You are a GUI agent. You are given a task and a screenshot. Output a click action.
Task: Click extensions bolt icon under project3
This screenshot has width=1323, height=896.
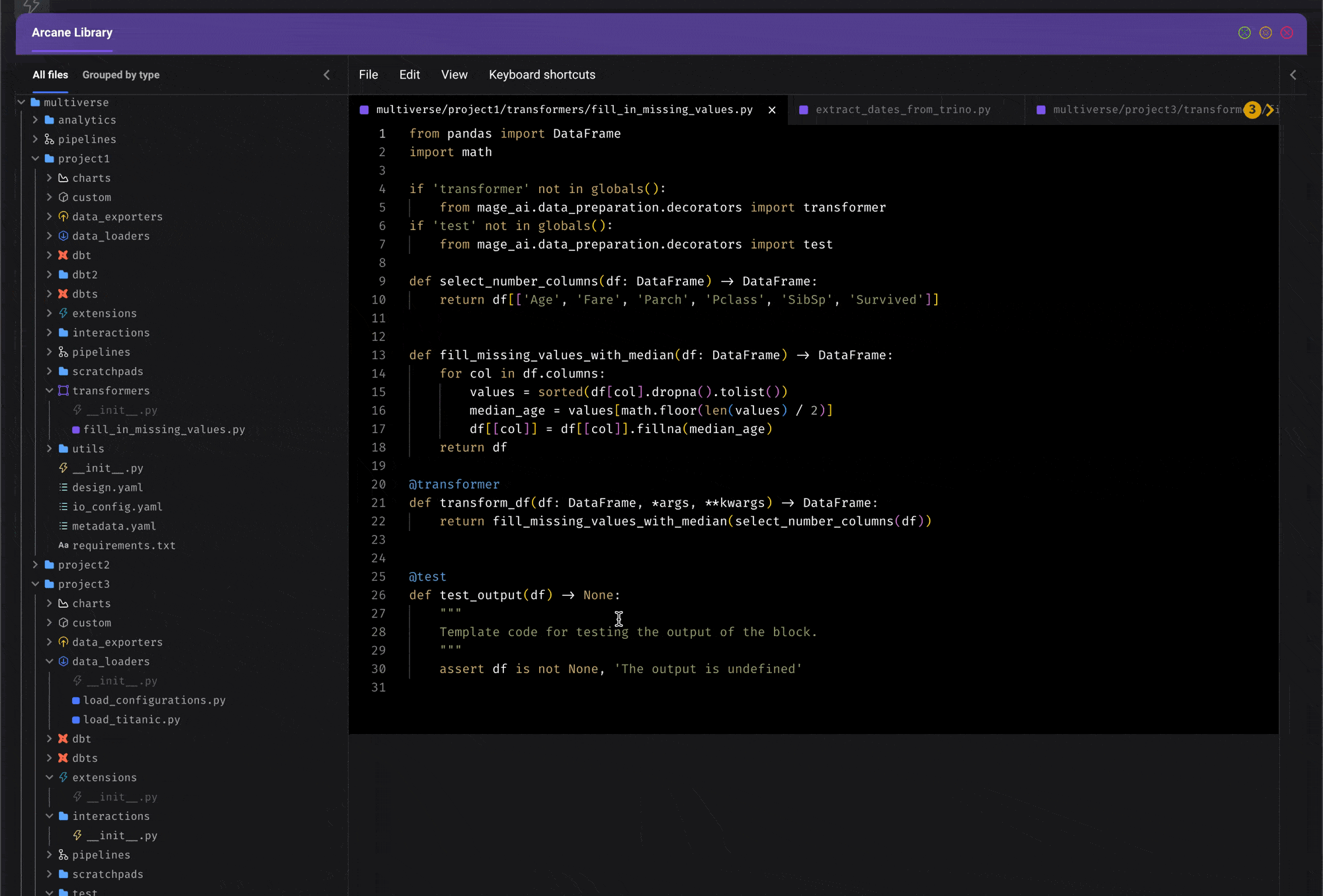coord(64,777)
